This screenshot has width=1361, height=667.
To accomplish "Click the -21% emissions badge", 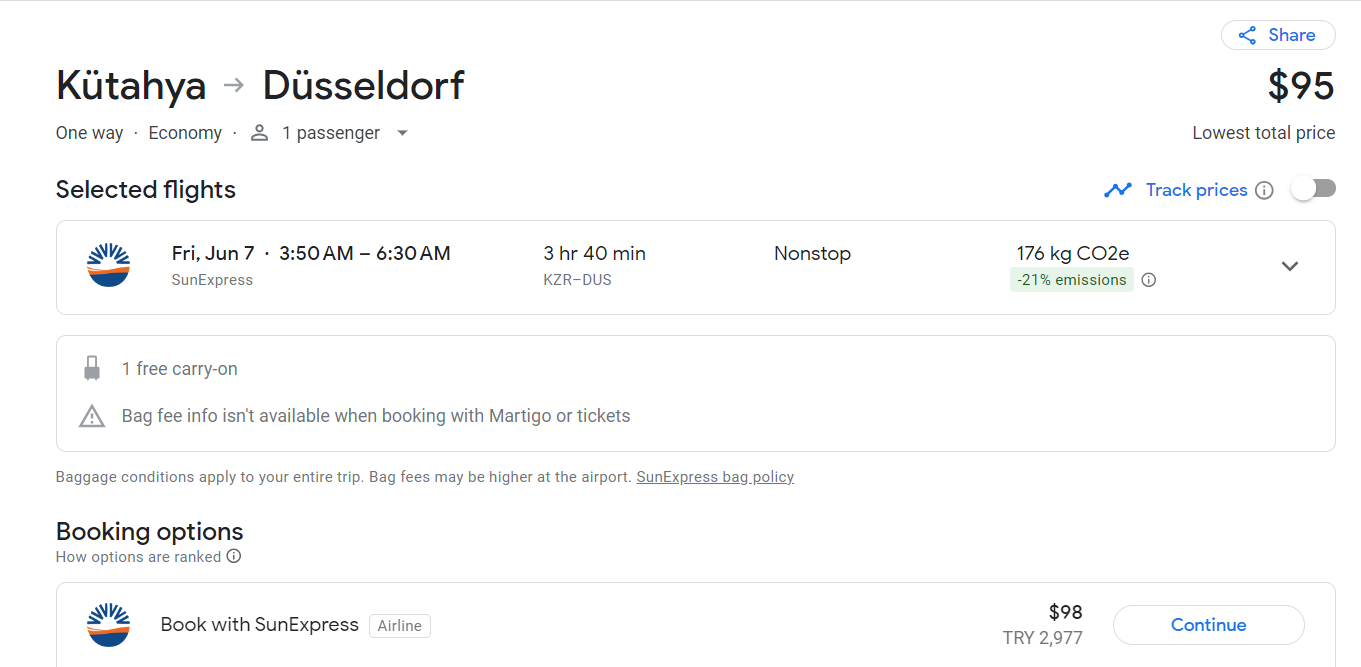I will (x=1071, y=280).
